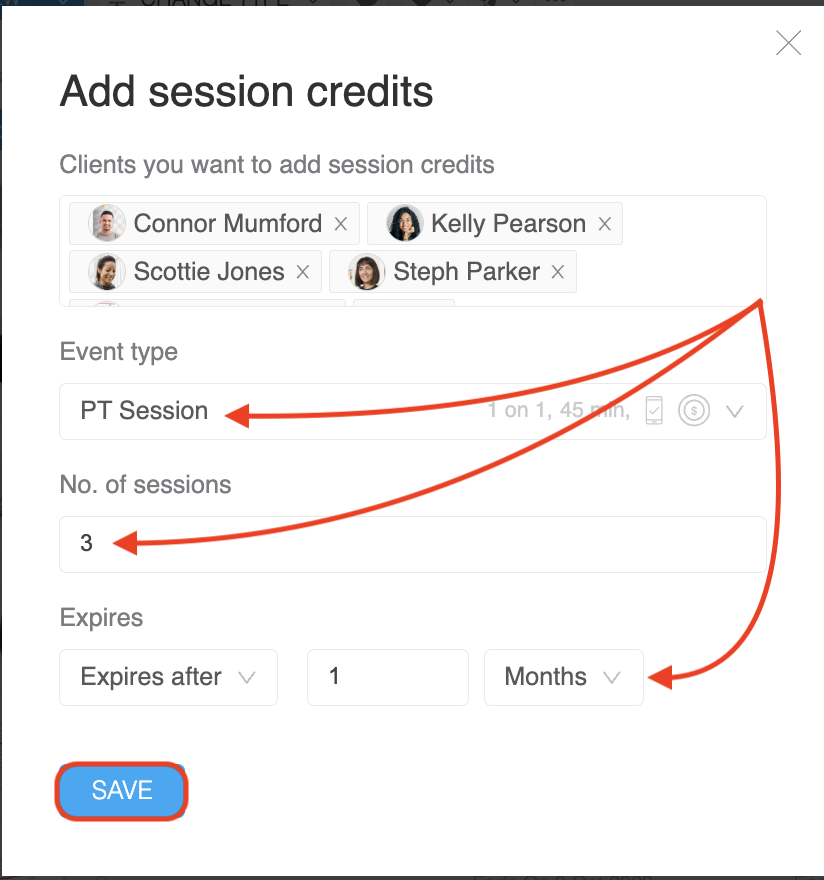Click Steph Parker's profile picture
824x880 pixels.
(366, 272)
